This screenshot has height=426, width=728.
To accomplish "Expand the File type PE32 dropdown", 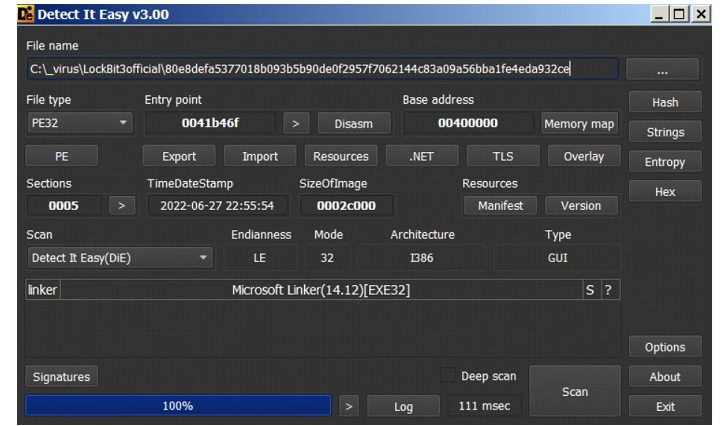I will [80, 123].
